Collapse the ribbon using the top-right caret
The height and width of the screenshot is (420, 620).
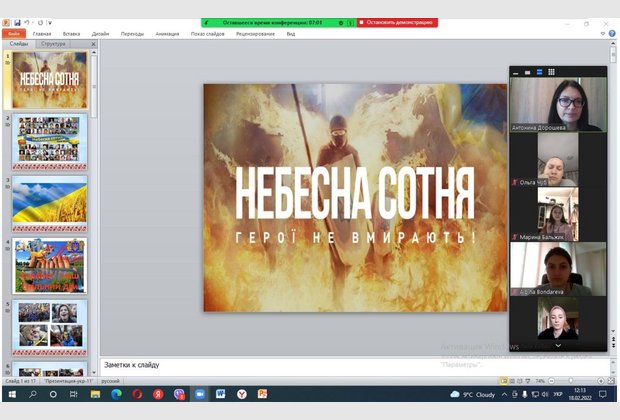(602, 33)
